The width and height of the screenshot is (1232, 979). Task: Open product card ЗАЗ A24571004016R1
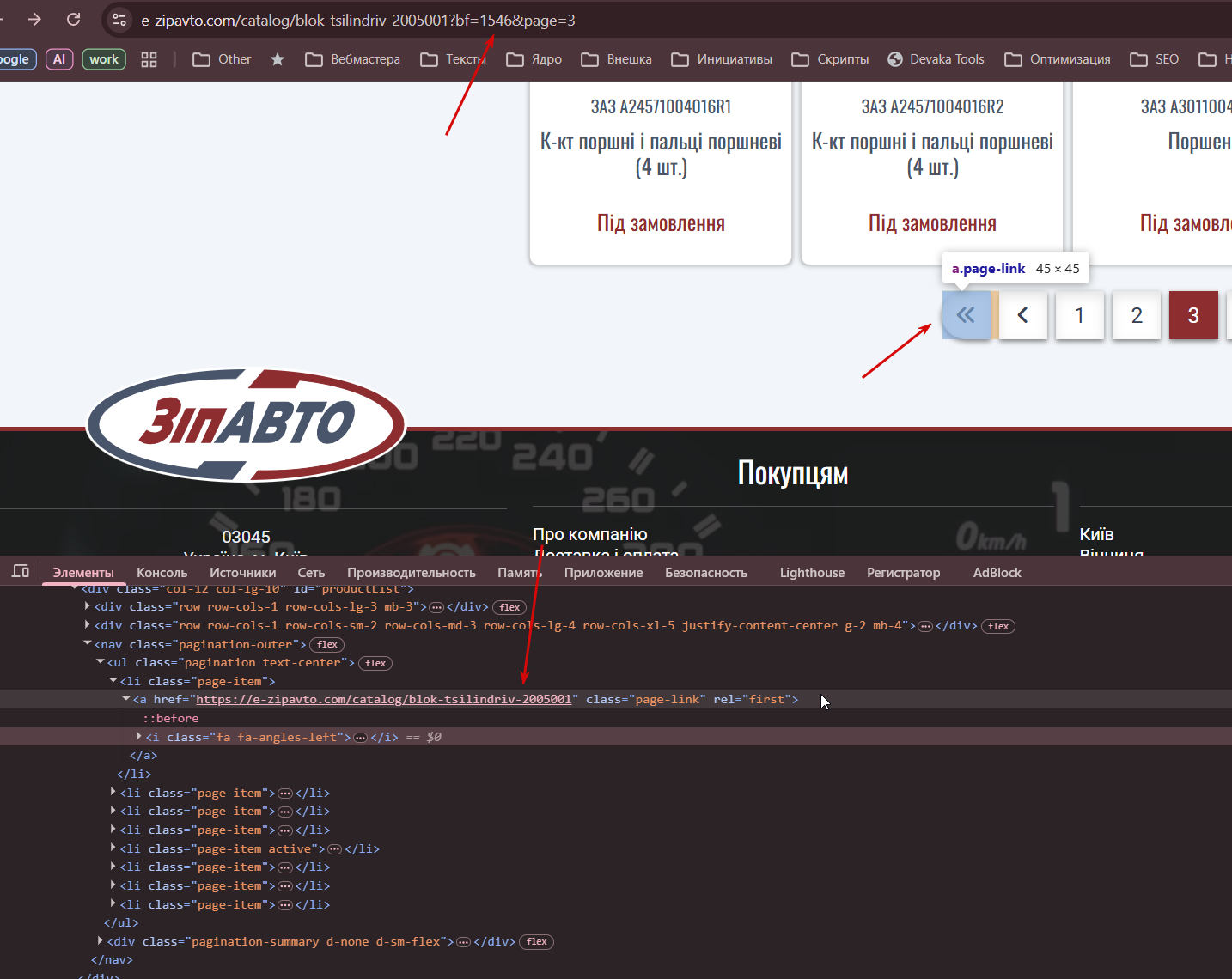pos(661,172)
